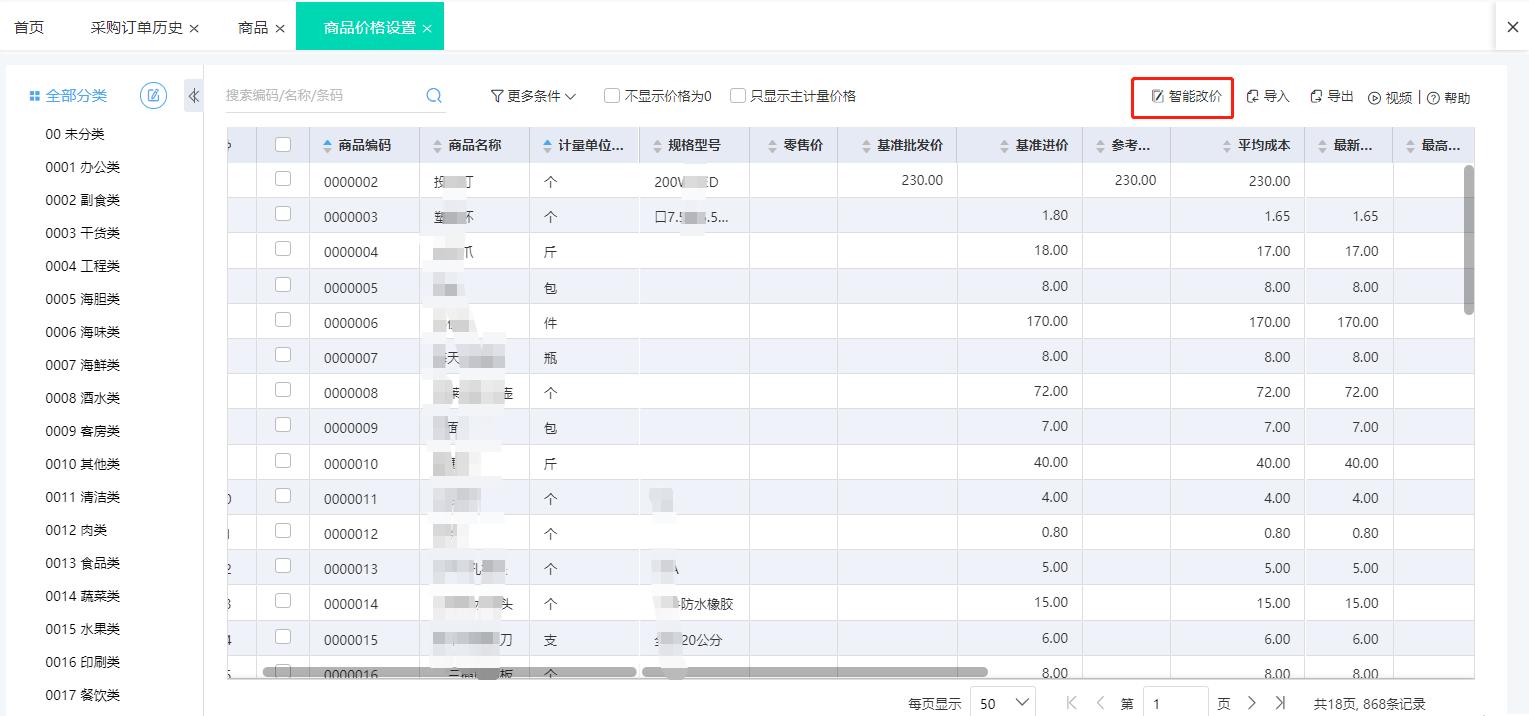This screenshot has height=716, width=1529.
Task: Open the 采购订单历史 tab
Action: pyautogui.click(x=136, y=26)
